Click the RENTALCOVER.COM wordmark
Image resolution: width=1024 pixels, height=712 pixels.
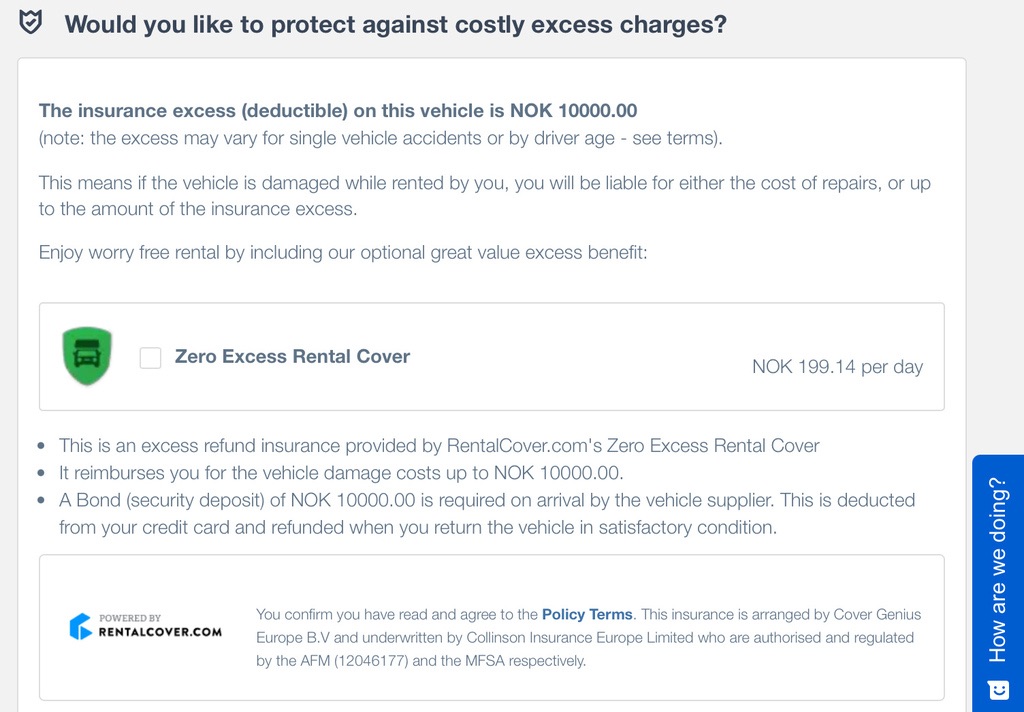(160, 632)
